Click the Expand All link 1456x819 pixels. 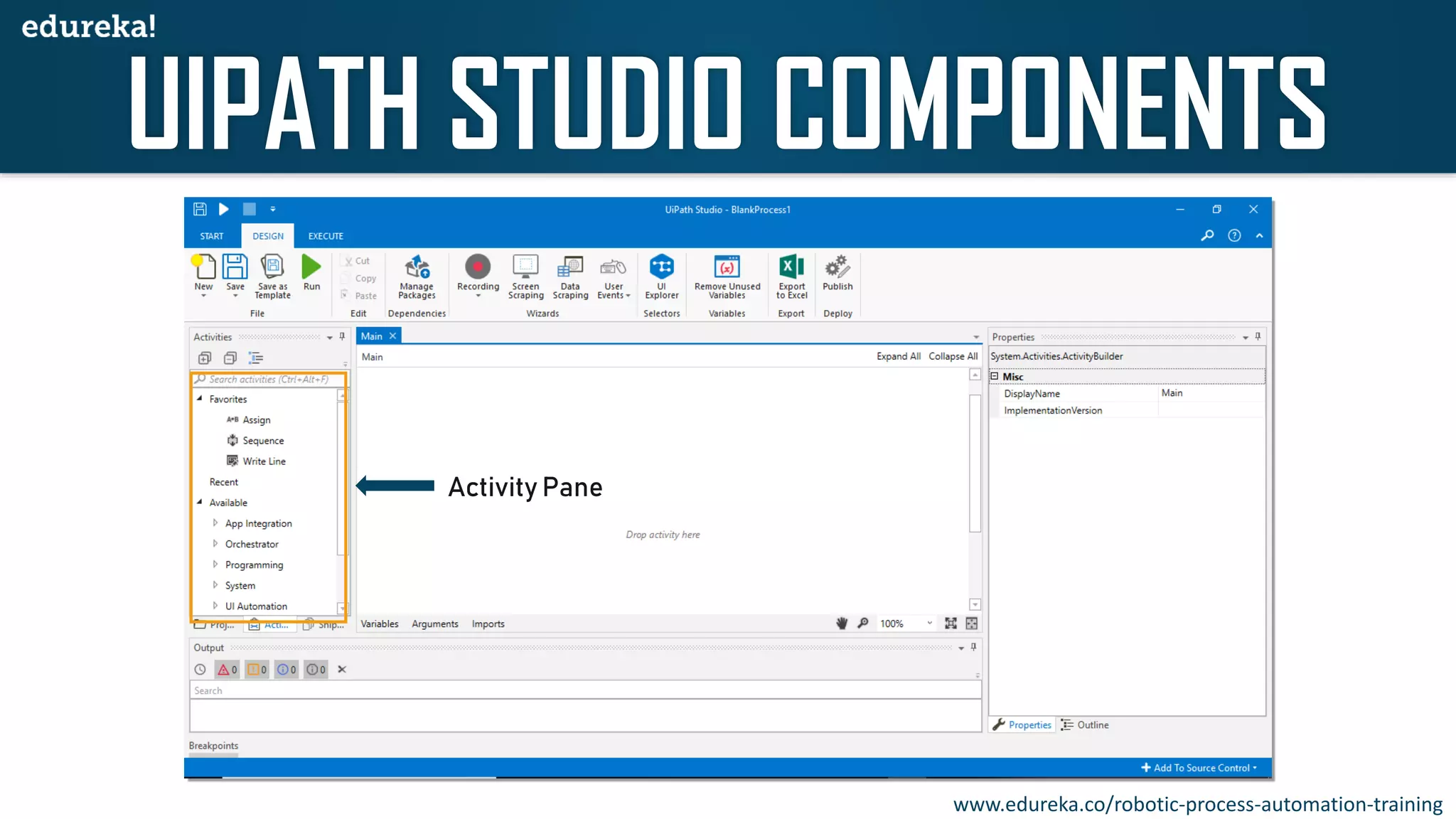[898, 357]
